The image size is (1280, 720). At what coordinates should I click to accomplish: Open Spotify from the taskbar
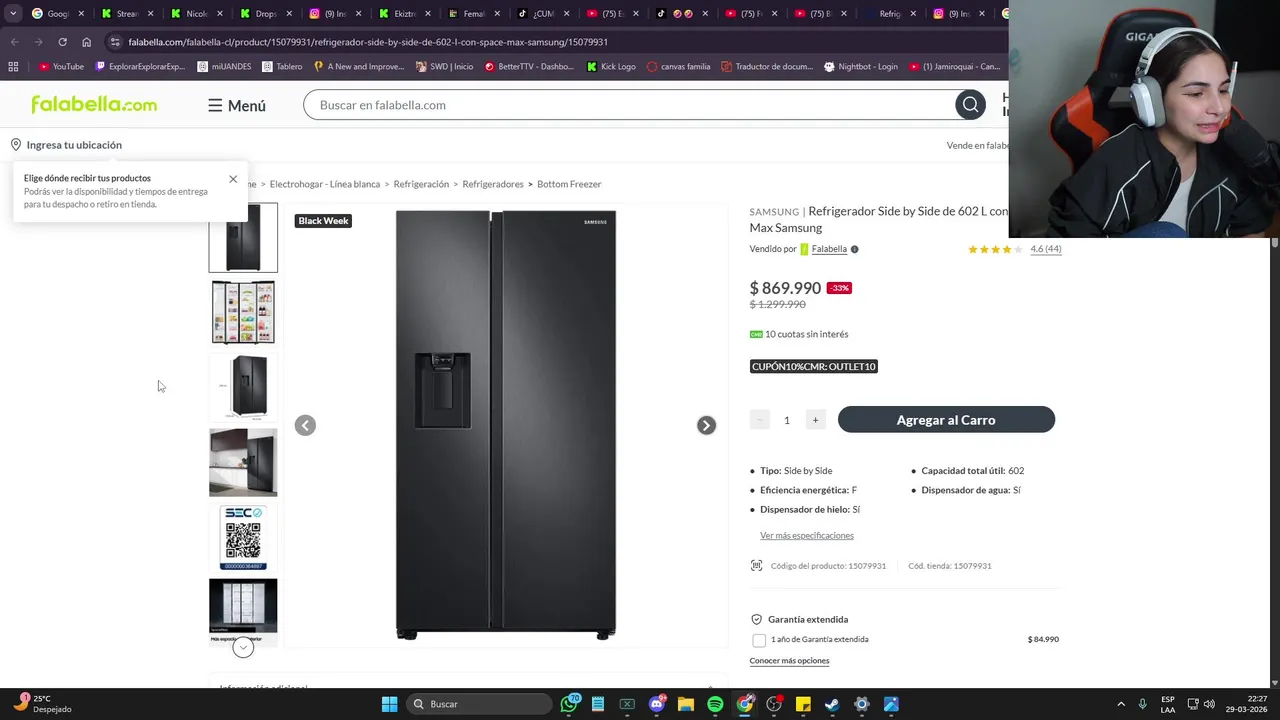715,704
